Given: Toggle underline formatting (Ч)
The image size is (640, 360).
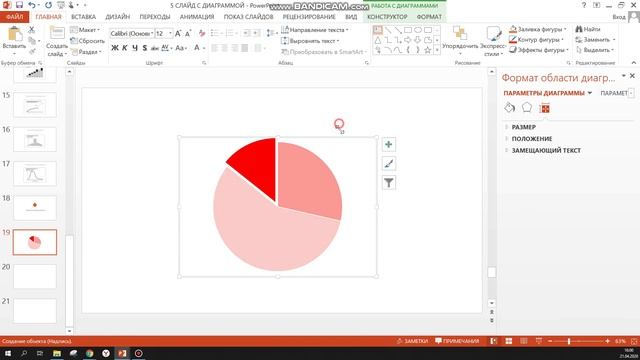Looking at the screenshot, I should coord(135,48).
